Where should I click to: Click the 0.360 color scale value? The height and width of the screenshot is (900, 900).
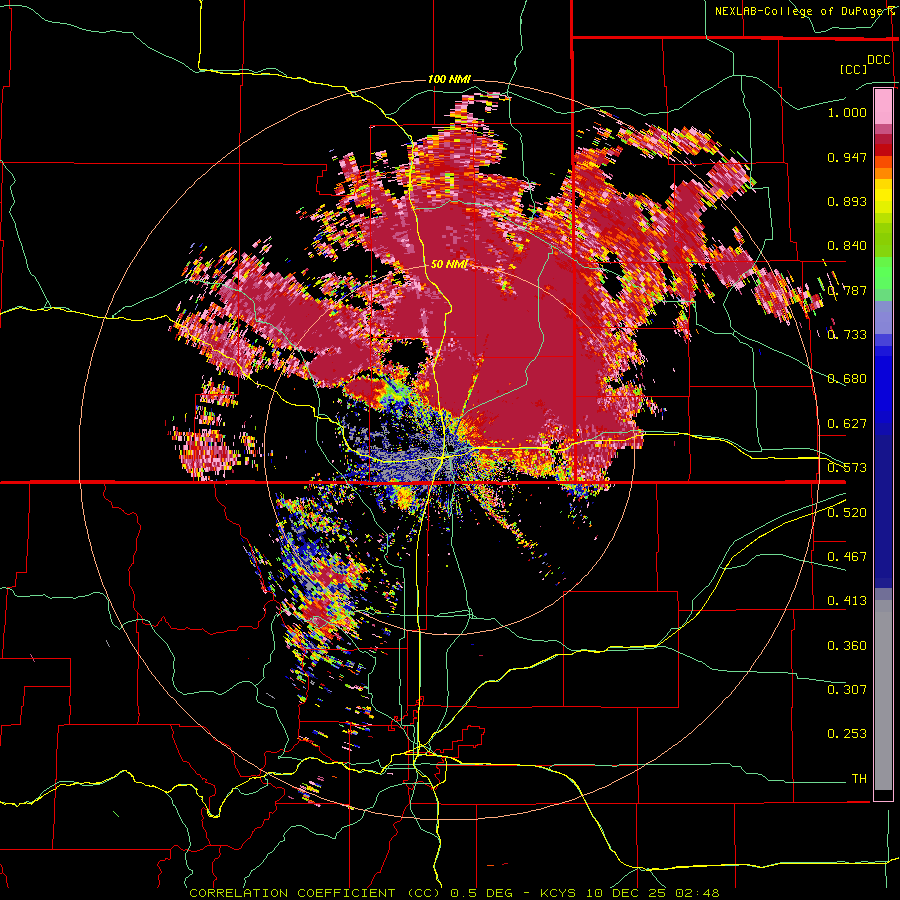(x=847, y=646)
